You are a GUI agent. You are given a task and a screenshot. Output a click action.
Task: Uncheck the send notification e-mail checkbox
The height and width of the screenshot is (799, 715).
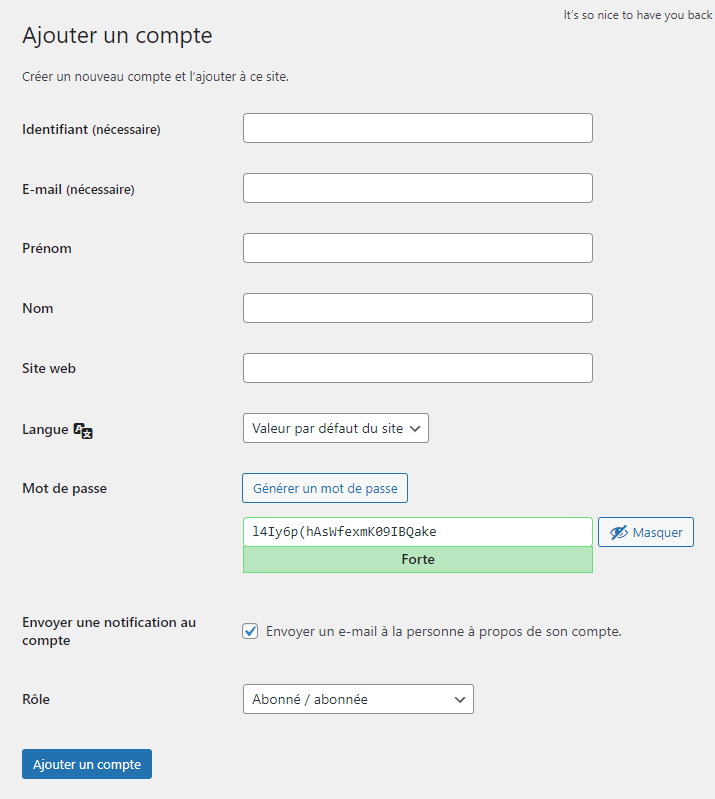coord(250,631)
